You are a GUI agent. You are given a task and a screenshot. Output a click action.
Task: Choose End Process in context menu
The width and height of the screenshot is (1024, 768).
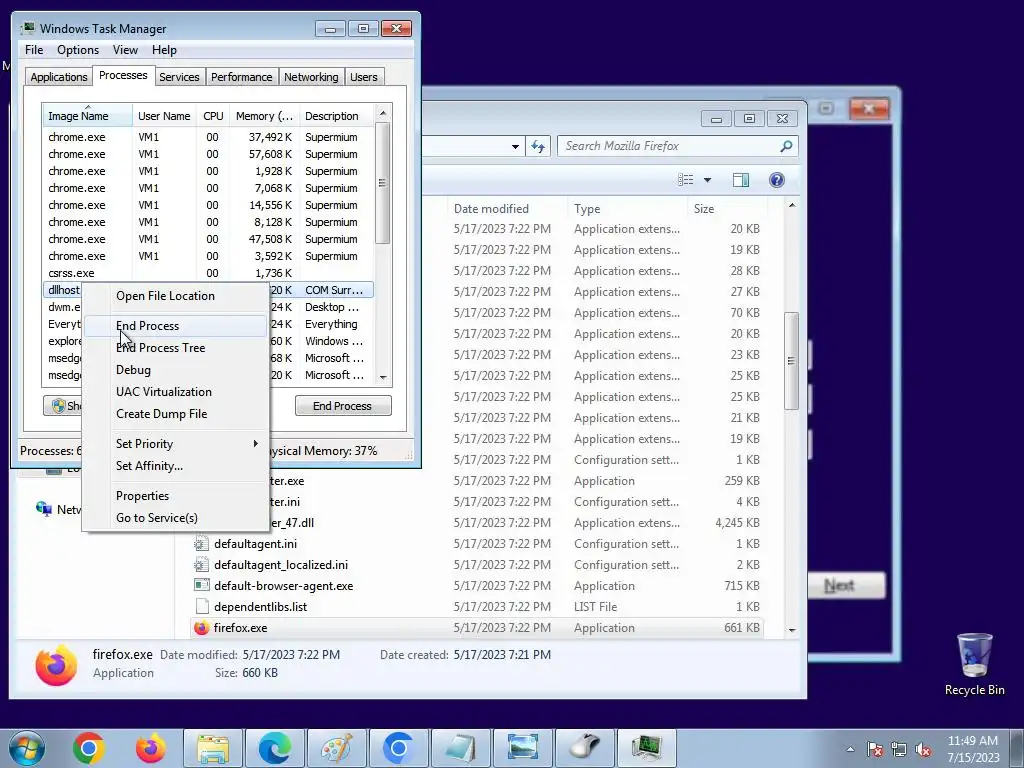(176, 326)
